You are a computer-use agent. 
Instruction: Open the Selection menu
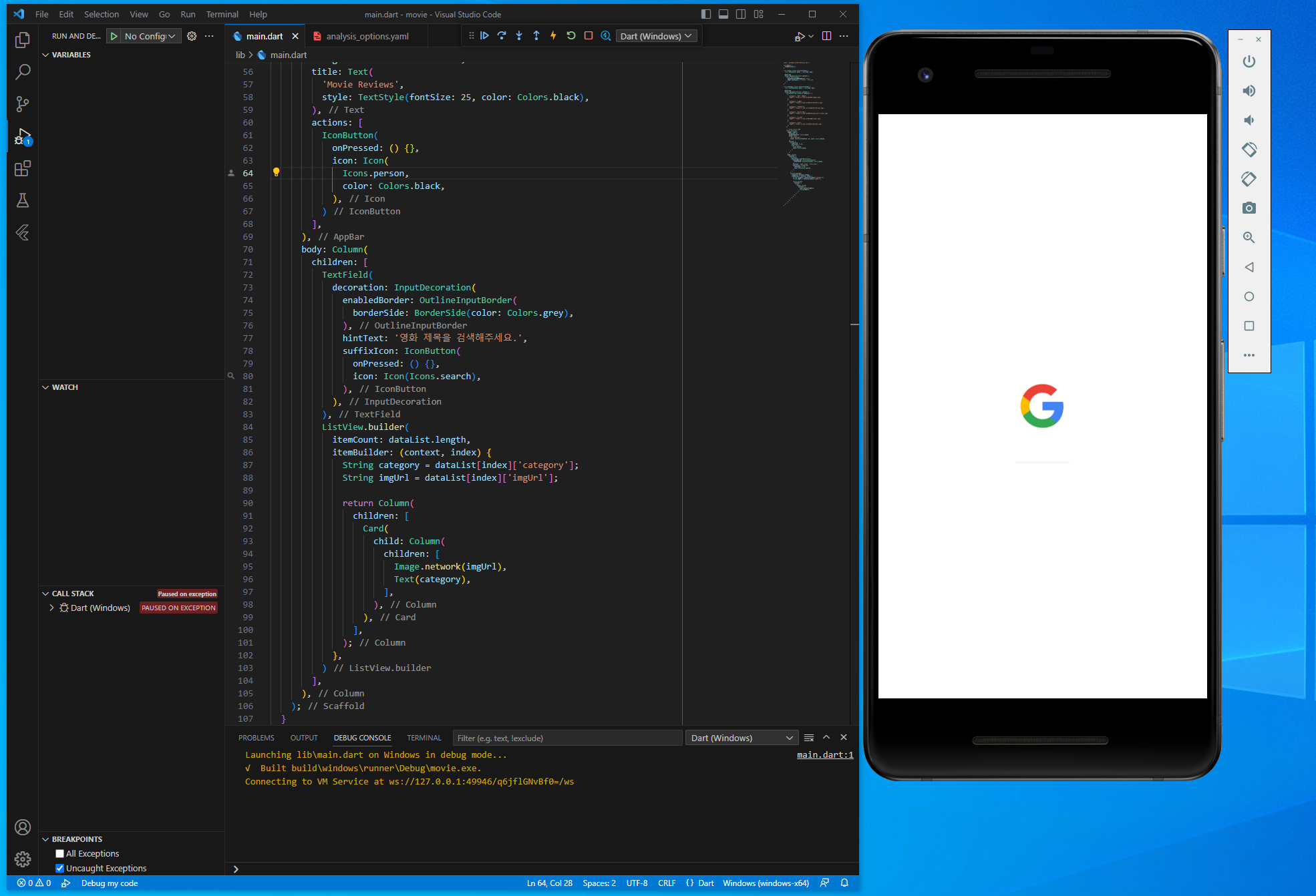tap(102, 14)
